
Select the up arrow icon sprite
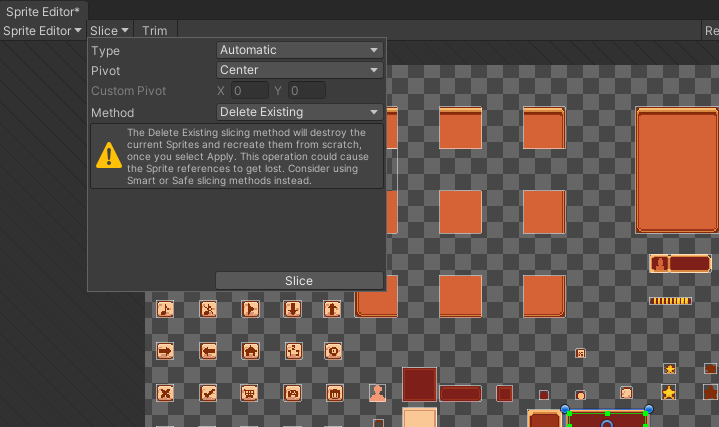point(332,309)
